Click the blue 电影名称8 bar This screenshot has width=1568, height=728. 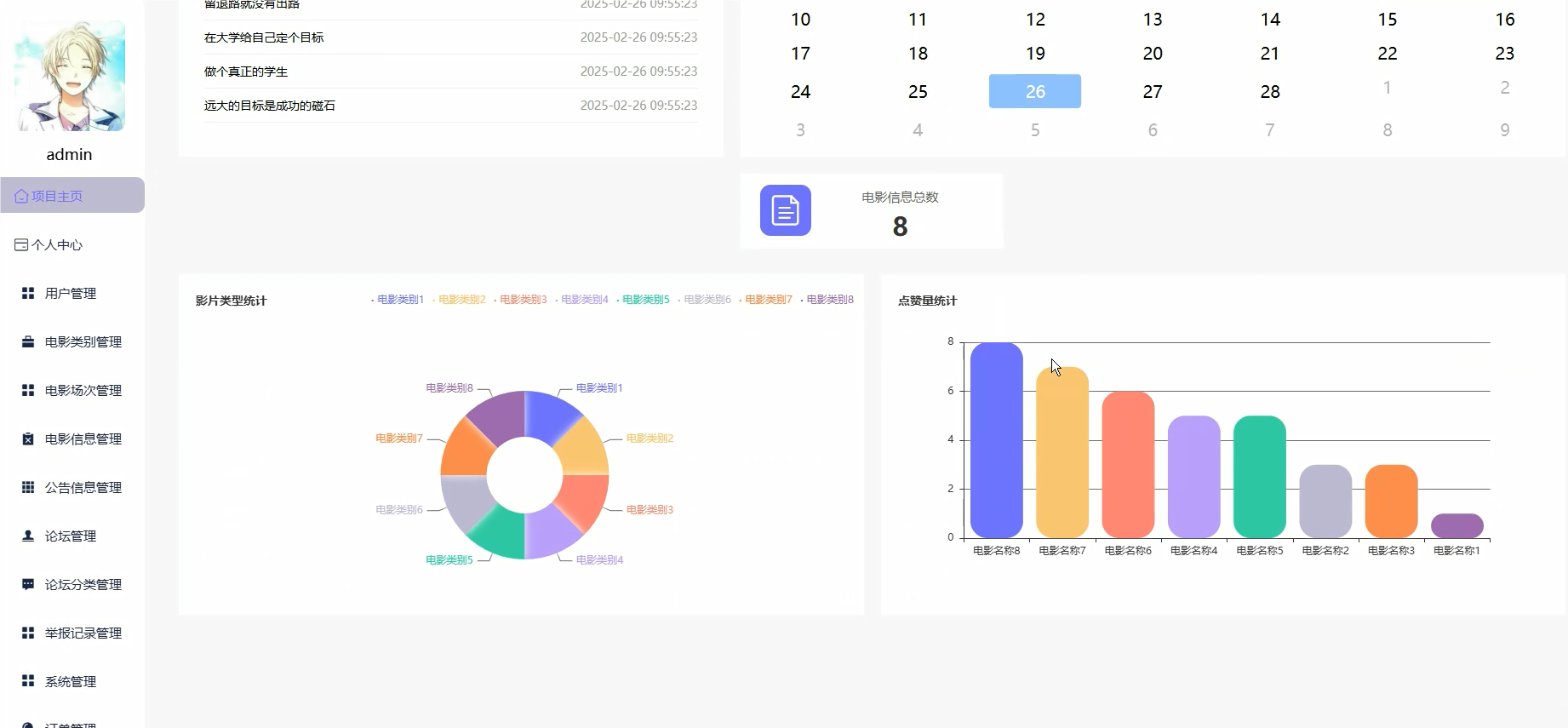pyautogui.click(x=996, y=440)
